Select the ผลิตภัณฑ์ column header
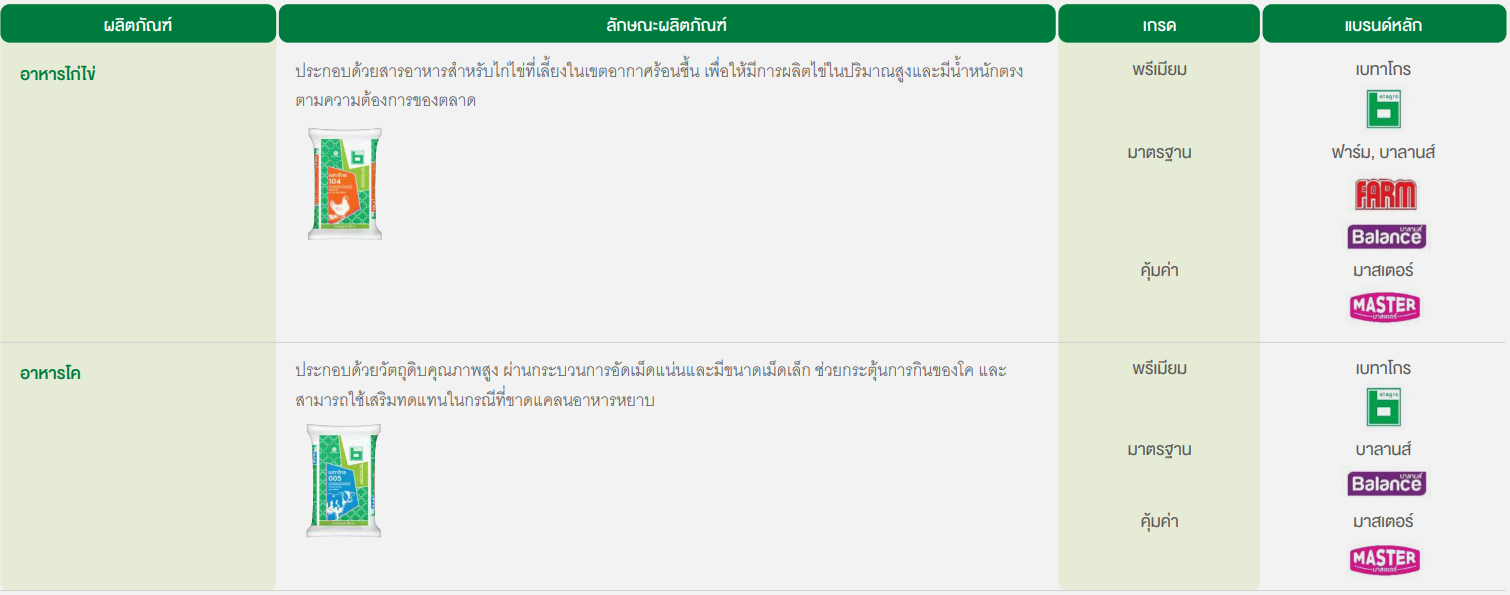The height and width of the screenshot is (595, 1510). [x=138, y=24]
